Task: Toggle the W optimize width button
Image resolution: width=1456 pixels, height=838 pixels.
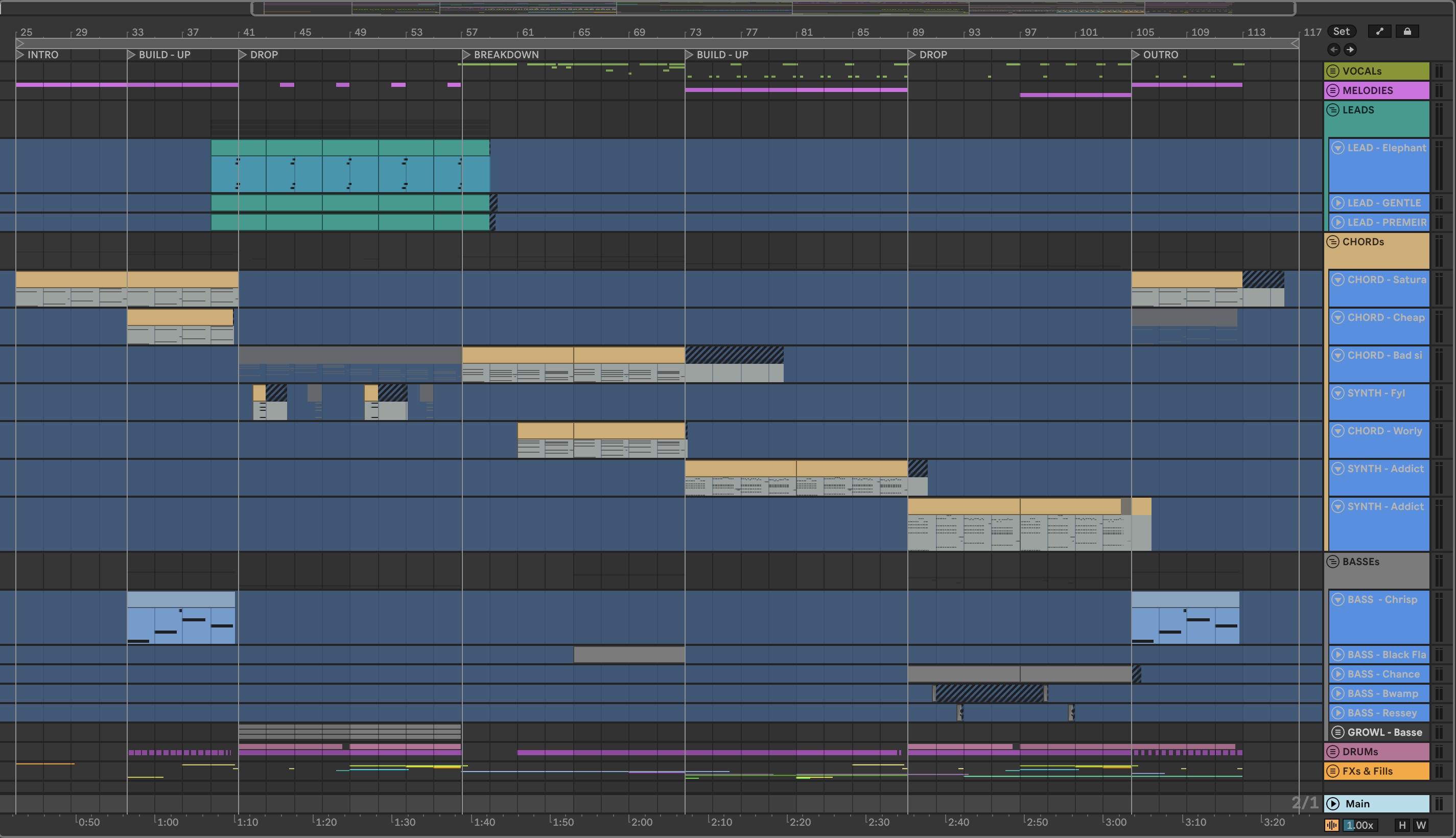Action: pos(1421,825)
